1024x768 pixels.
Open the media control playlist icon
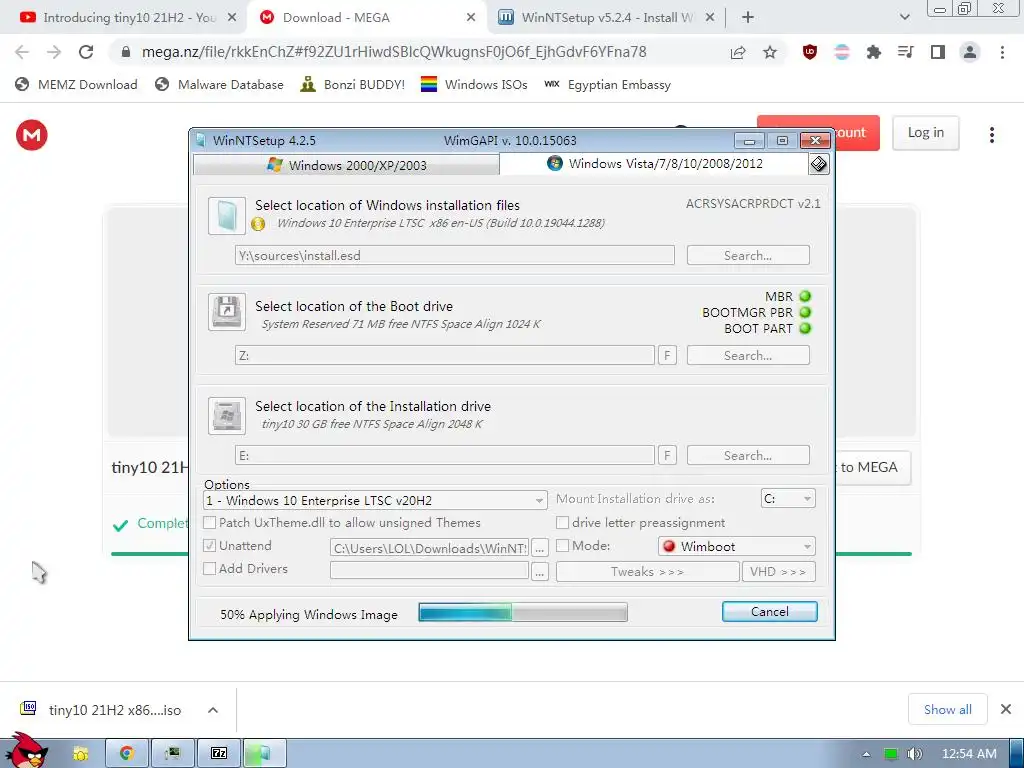point(905,52)
